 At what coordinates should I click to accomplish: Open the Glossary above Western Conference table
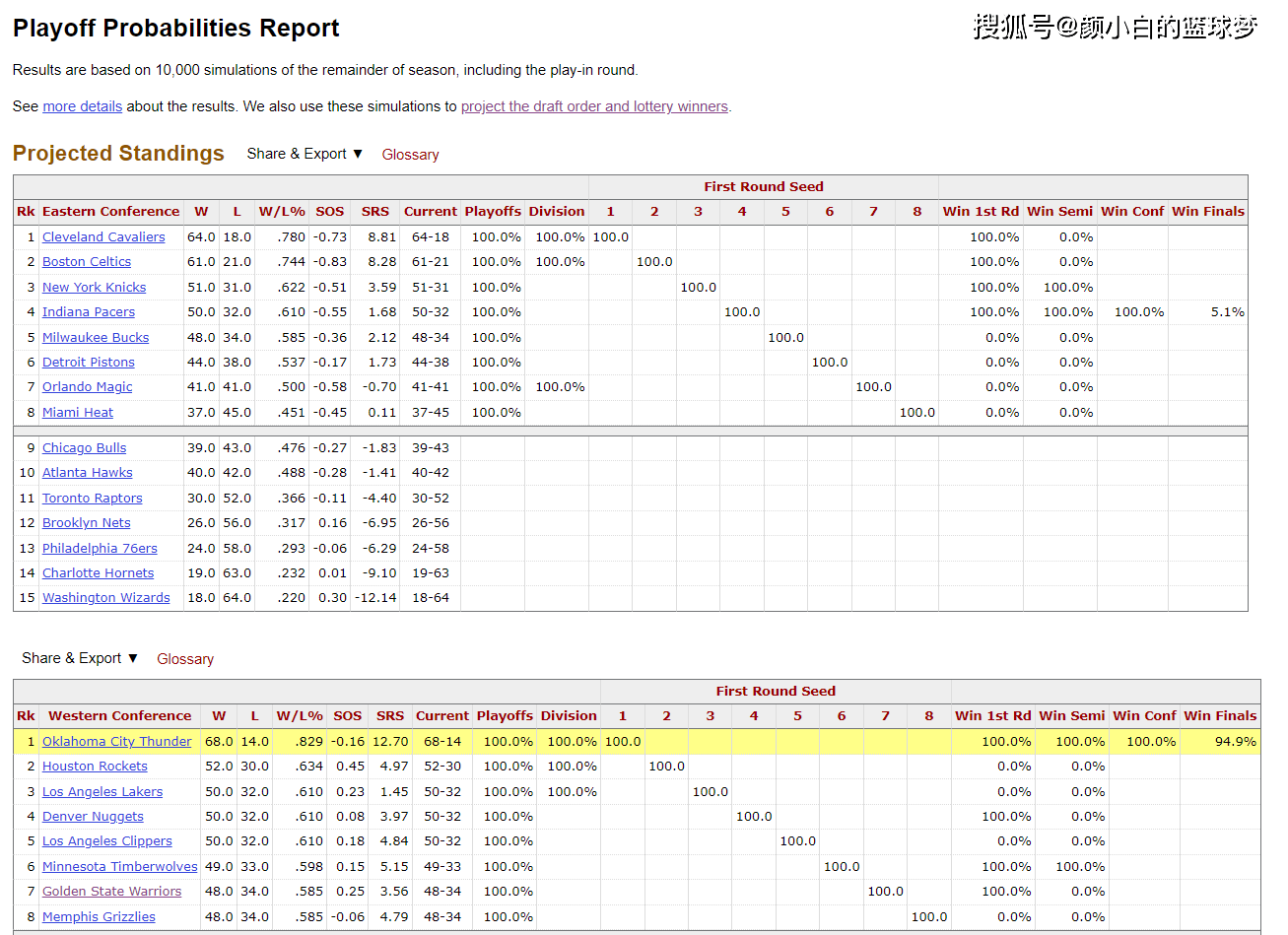(x=185, y=659)
